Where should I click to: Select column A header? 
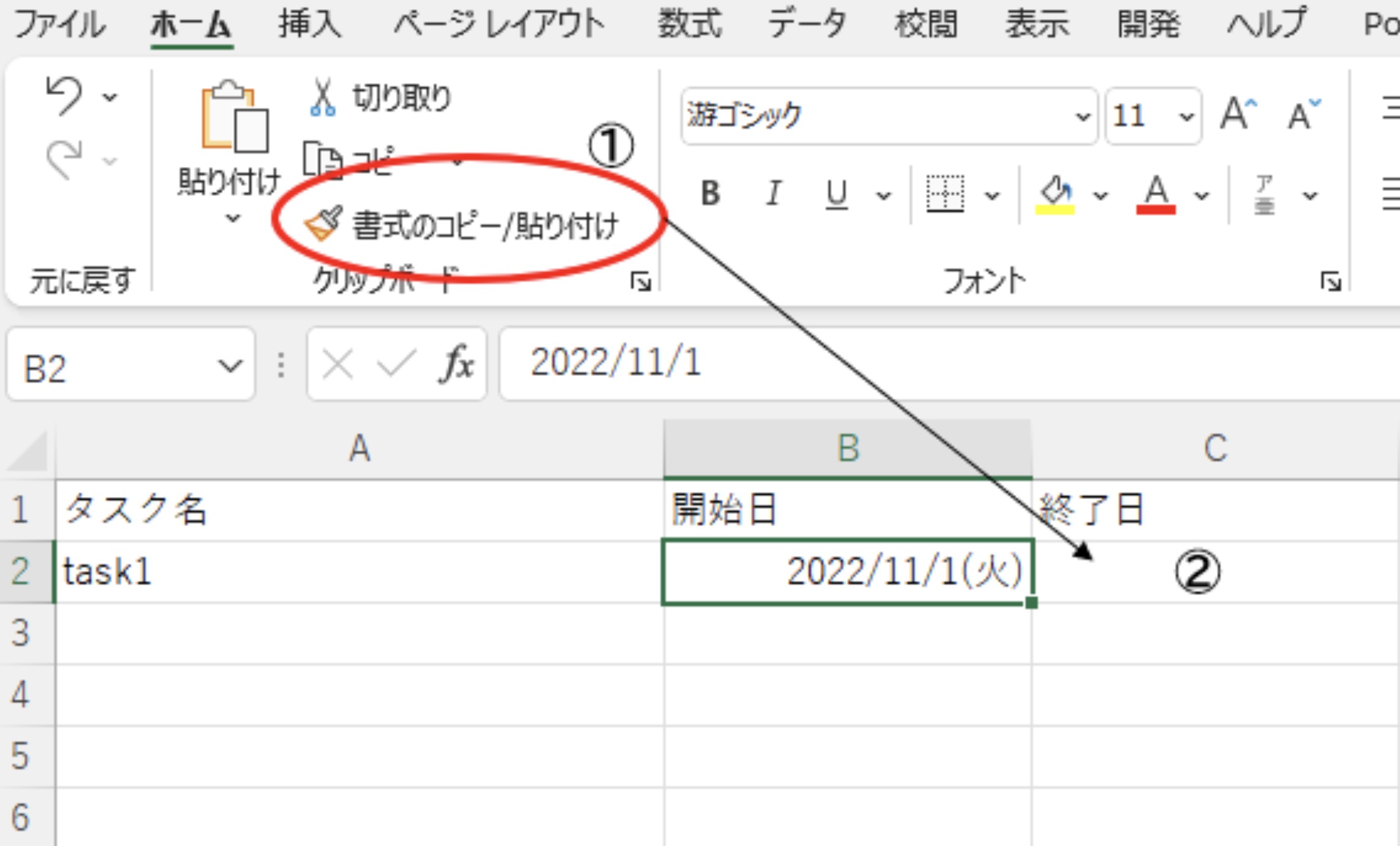click(x=359, y=449)
